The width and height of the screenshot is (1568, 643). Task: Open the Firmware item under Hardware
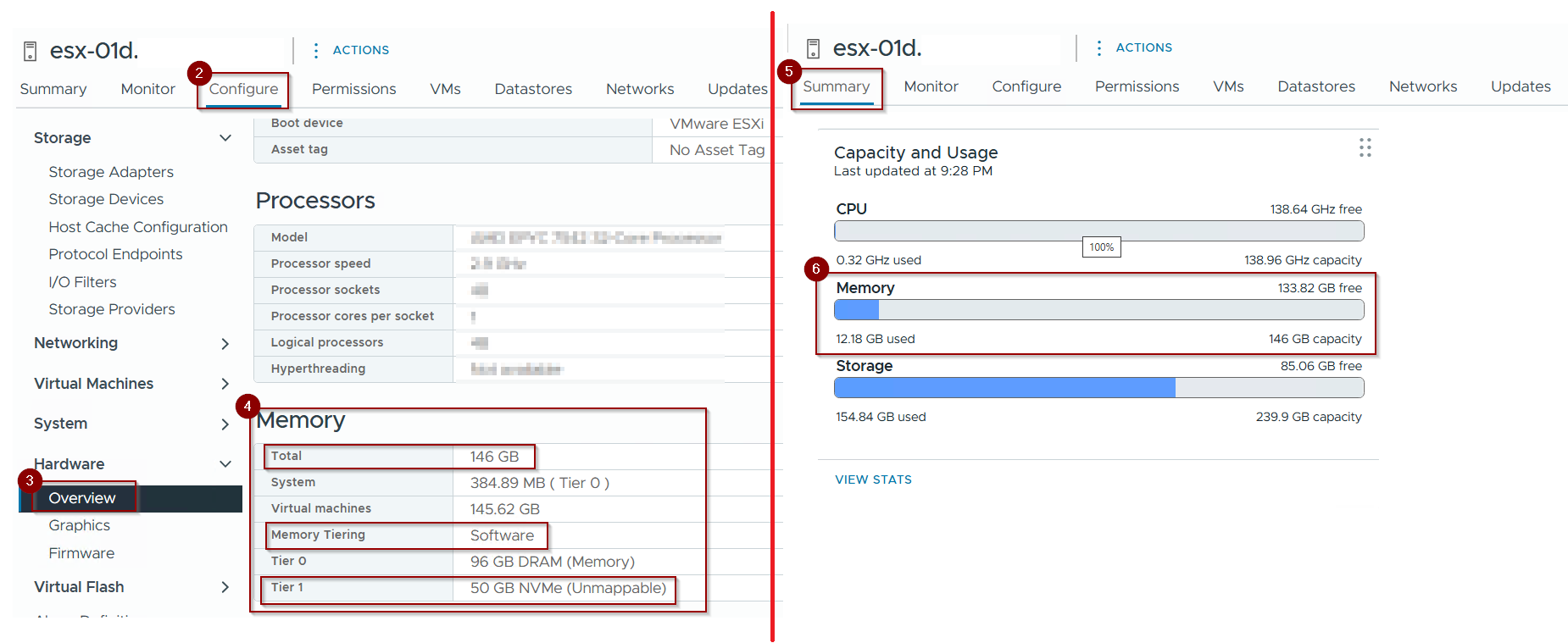point(81,553)
